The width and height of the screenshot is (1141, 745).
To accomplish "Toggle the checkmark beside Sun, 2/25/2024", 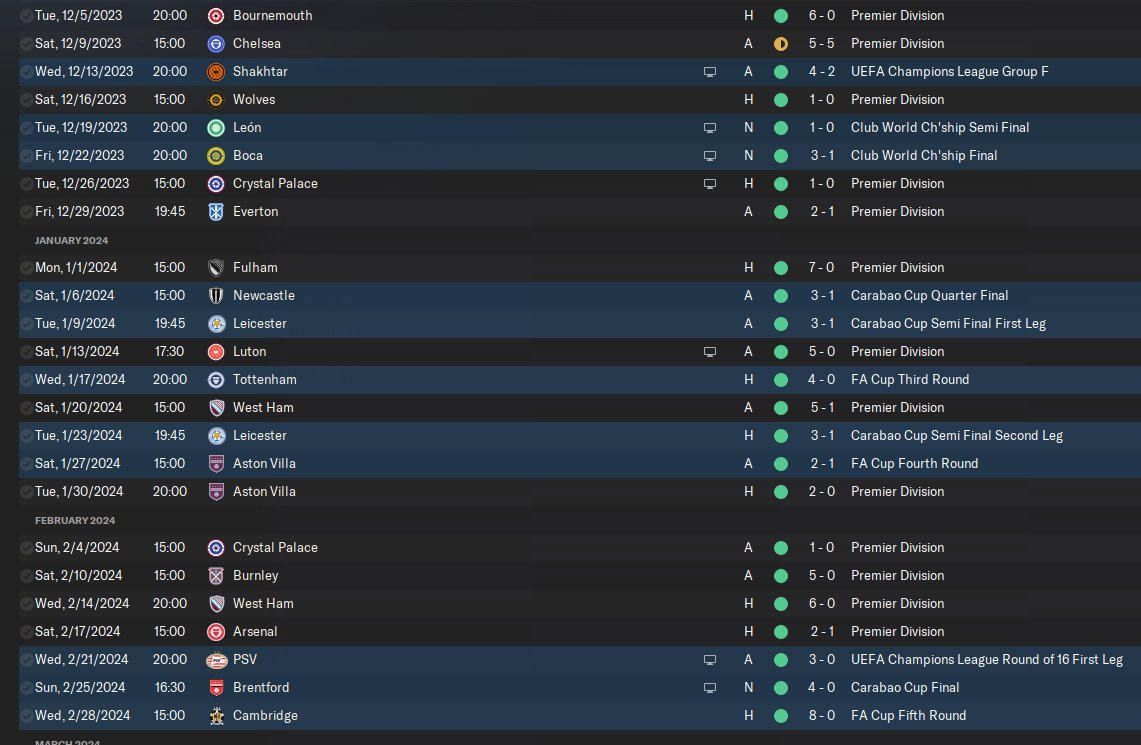I will click(x=26, y=688).
